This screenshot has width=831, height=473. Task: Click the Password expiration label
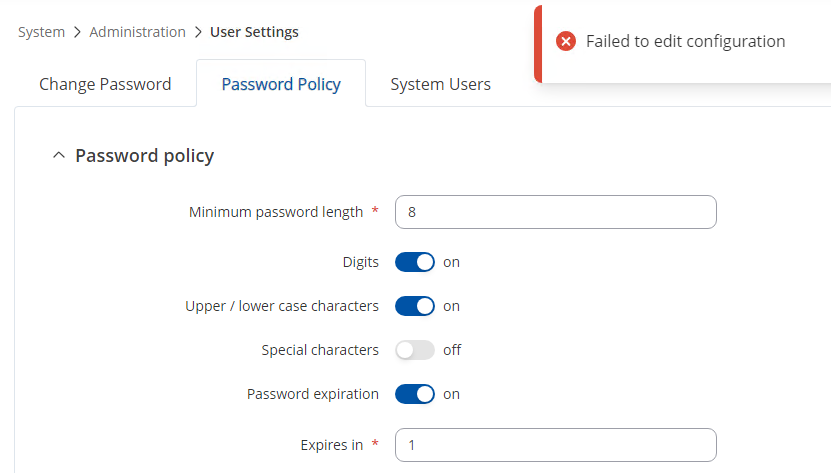coord(313,394)
